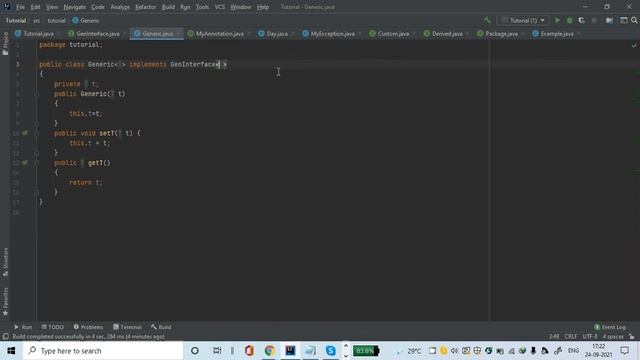Click the Type here to search box

pos(103,351)
